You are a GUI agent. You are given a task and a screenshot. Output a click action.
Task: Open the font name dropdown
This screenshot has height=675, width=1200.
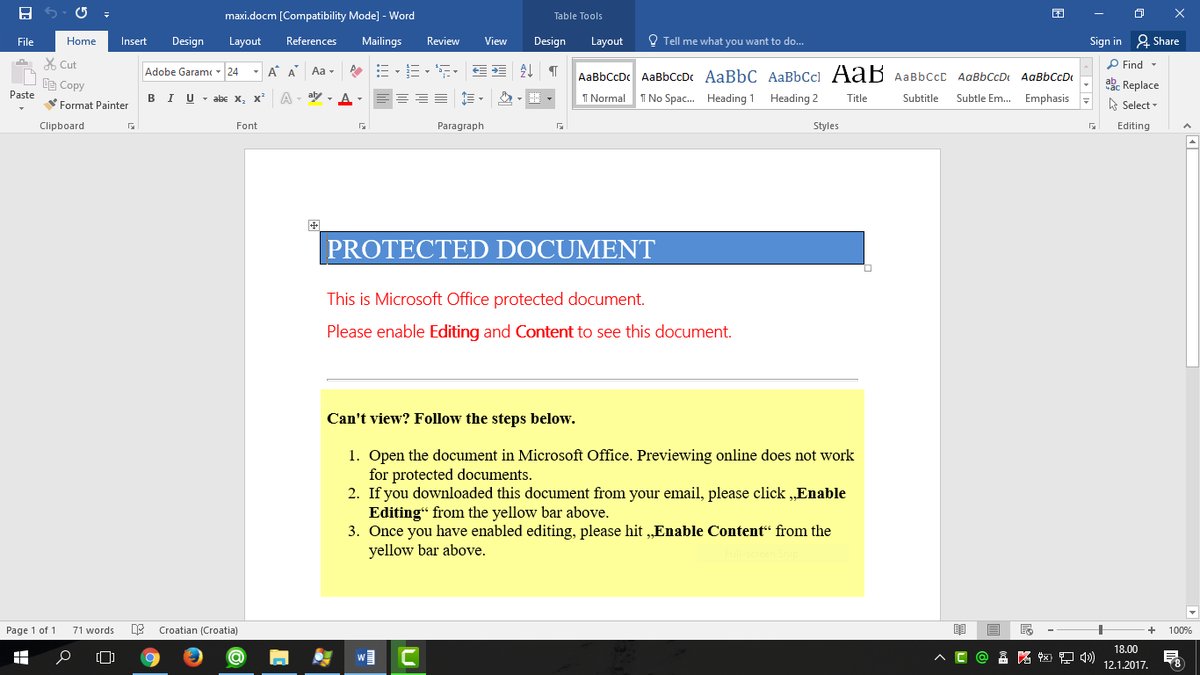216,72
